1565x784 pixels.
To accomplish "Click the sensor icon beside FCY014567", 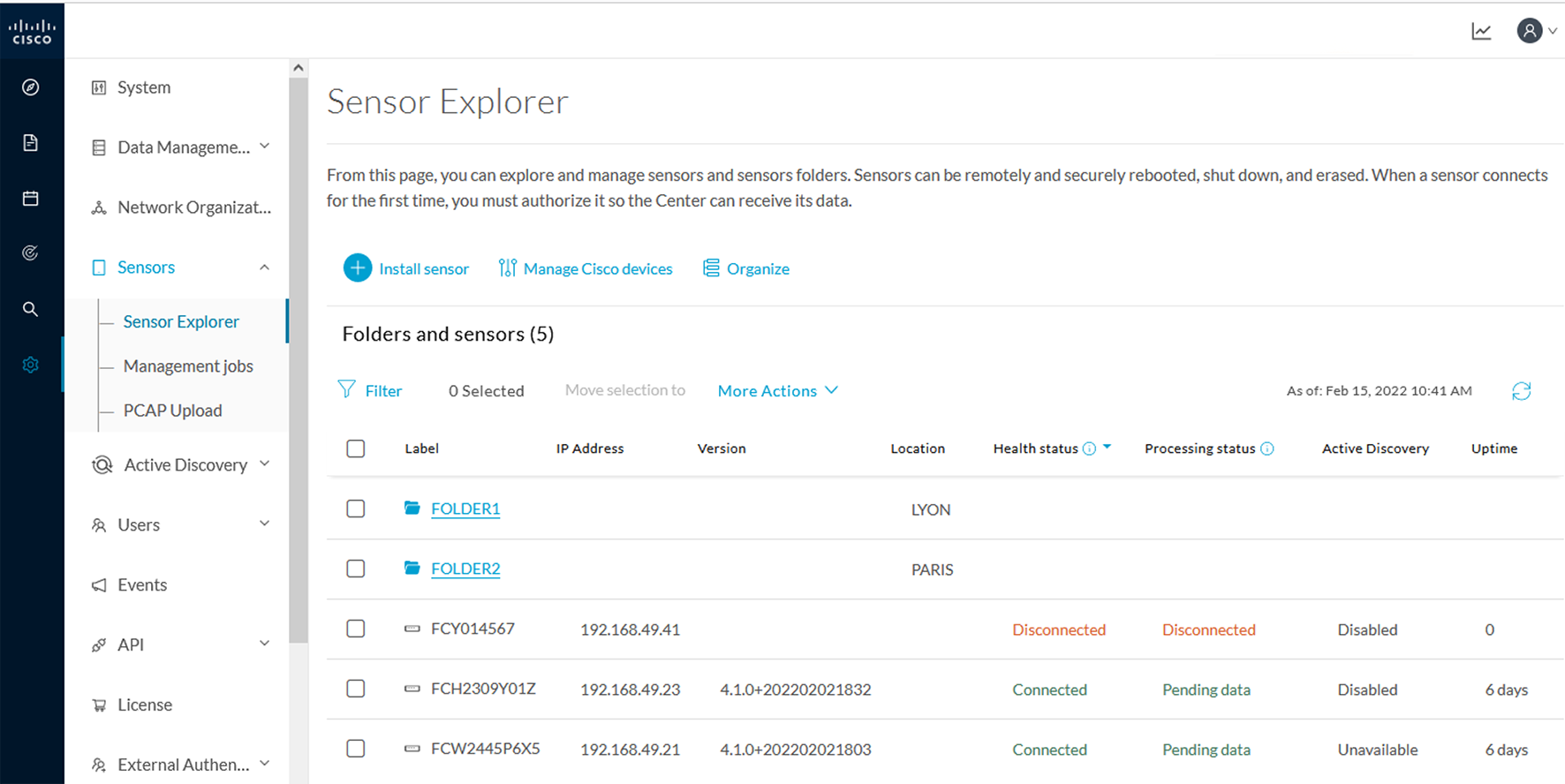I will click(412, 629).
